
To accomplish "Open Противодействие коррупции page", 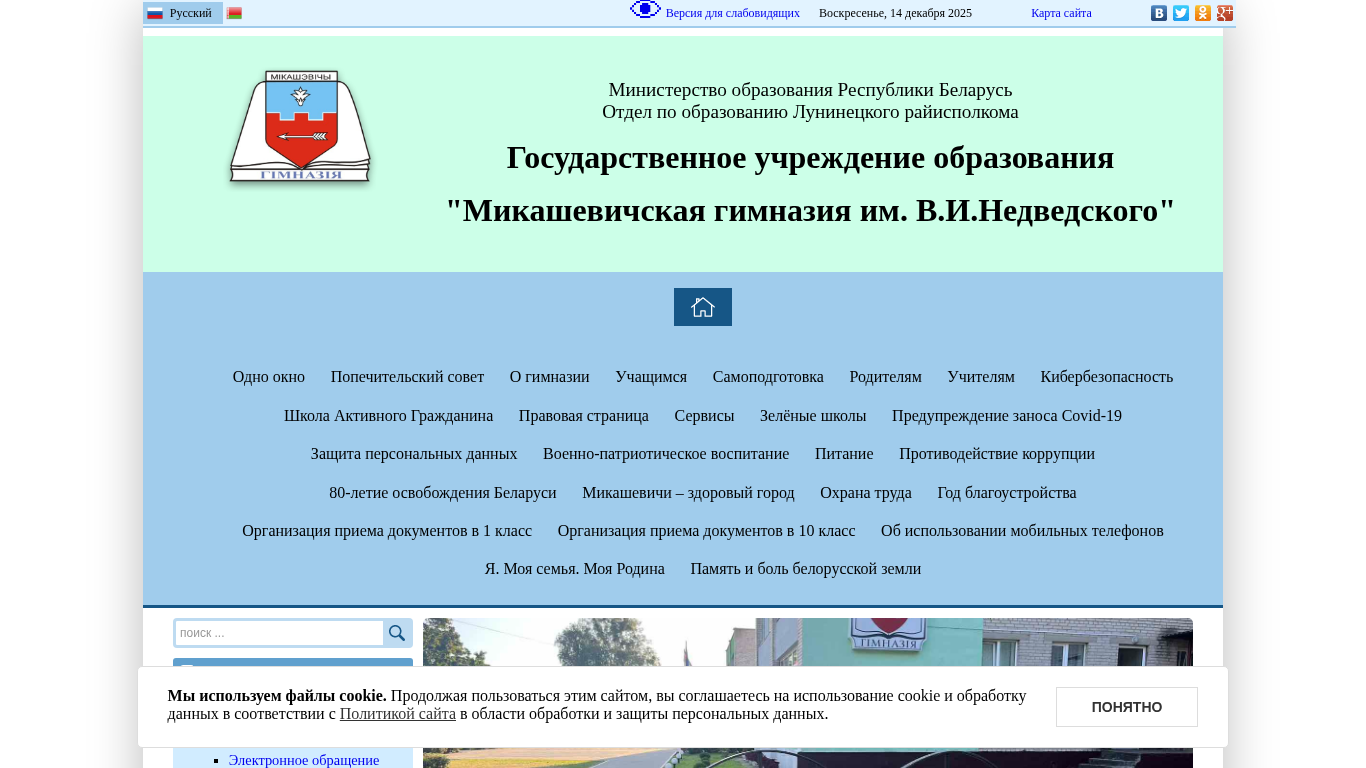I will 997,454.
